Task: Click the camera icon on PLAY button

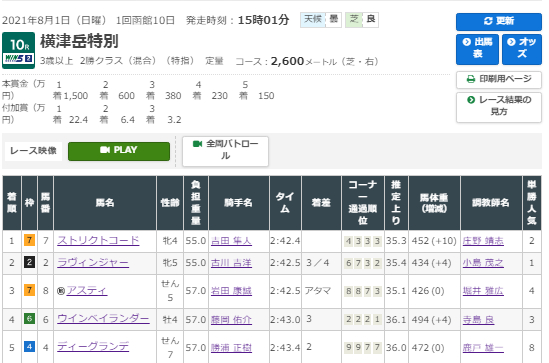Action: [x=105, y=150]
